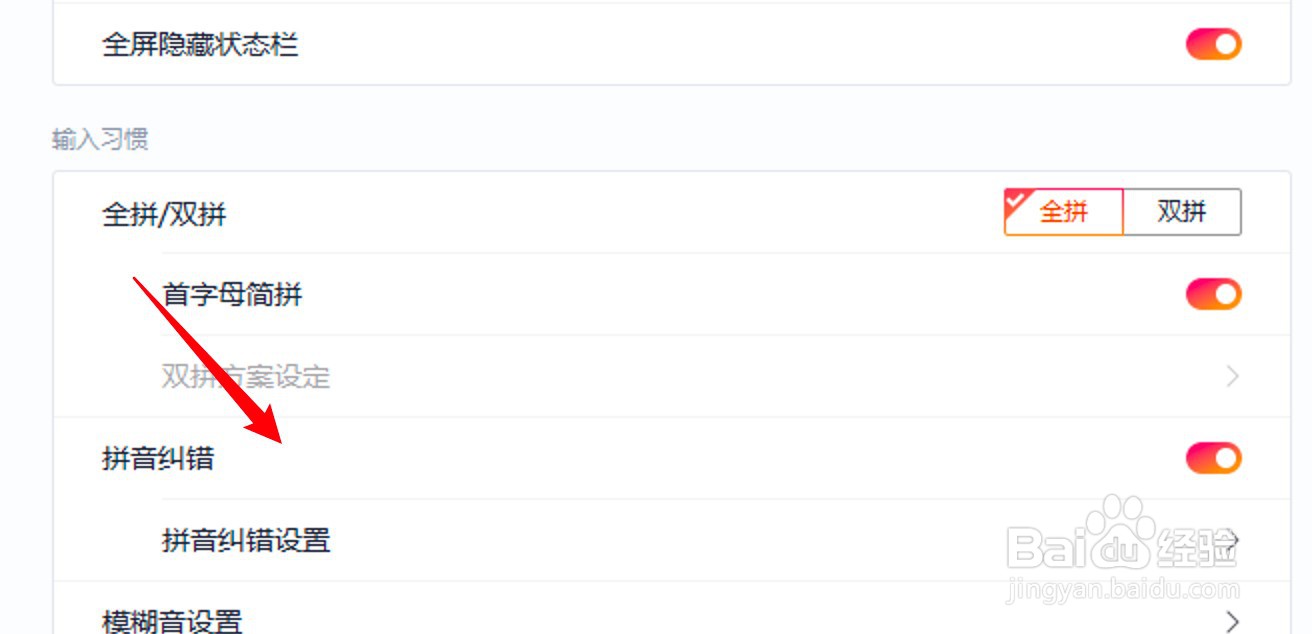Expand 拼音纠错设置 via its right arrow
The height and width of the screenshot is (634, 1312).
1234,541
